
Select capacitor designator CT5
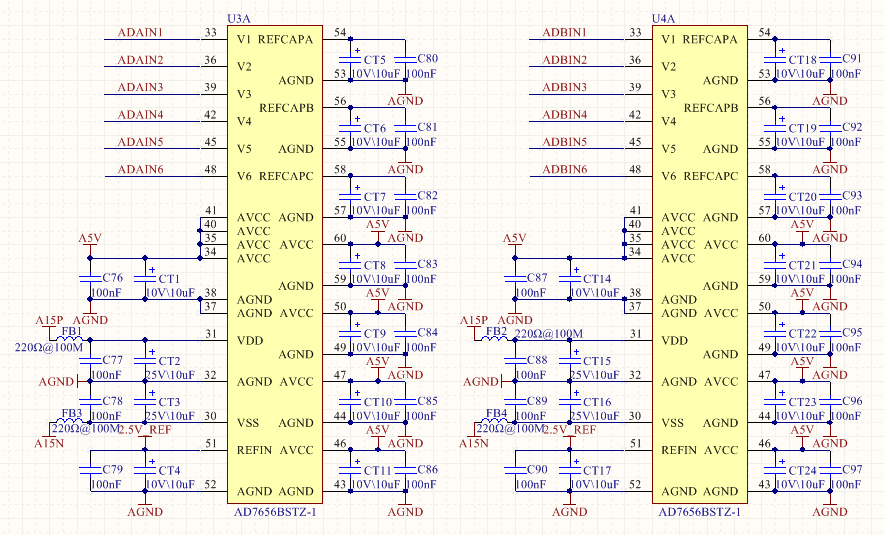tap(375, 60)
